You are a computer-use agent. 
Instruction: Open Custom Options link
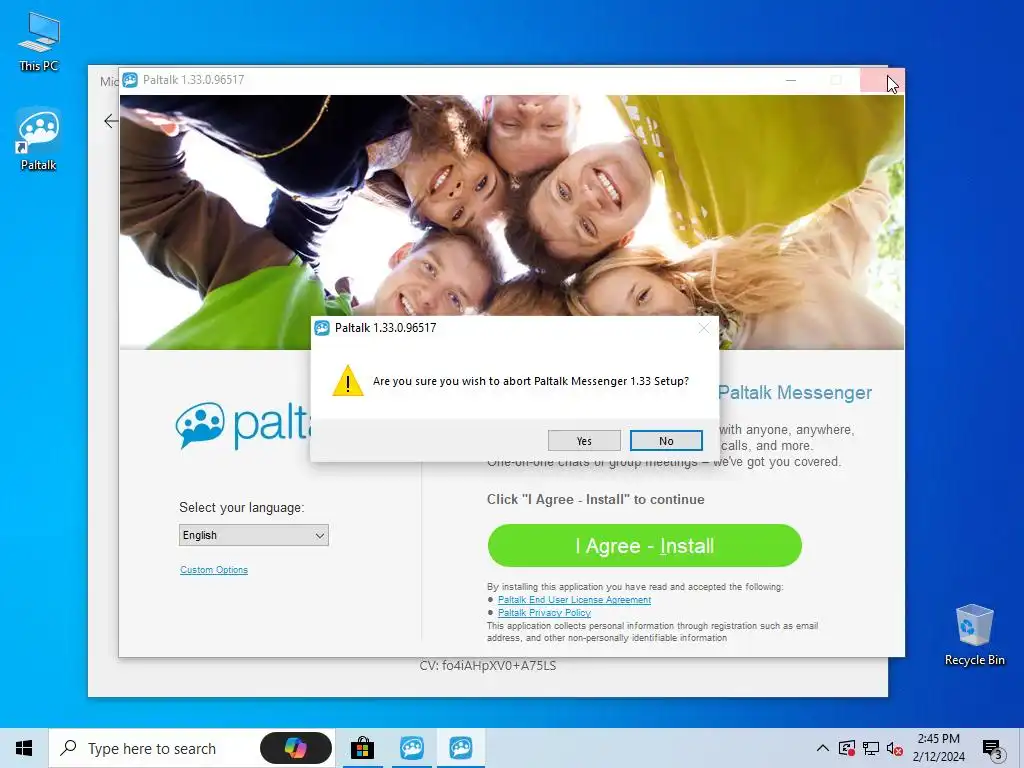214,569
